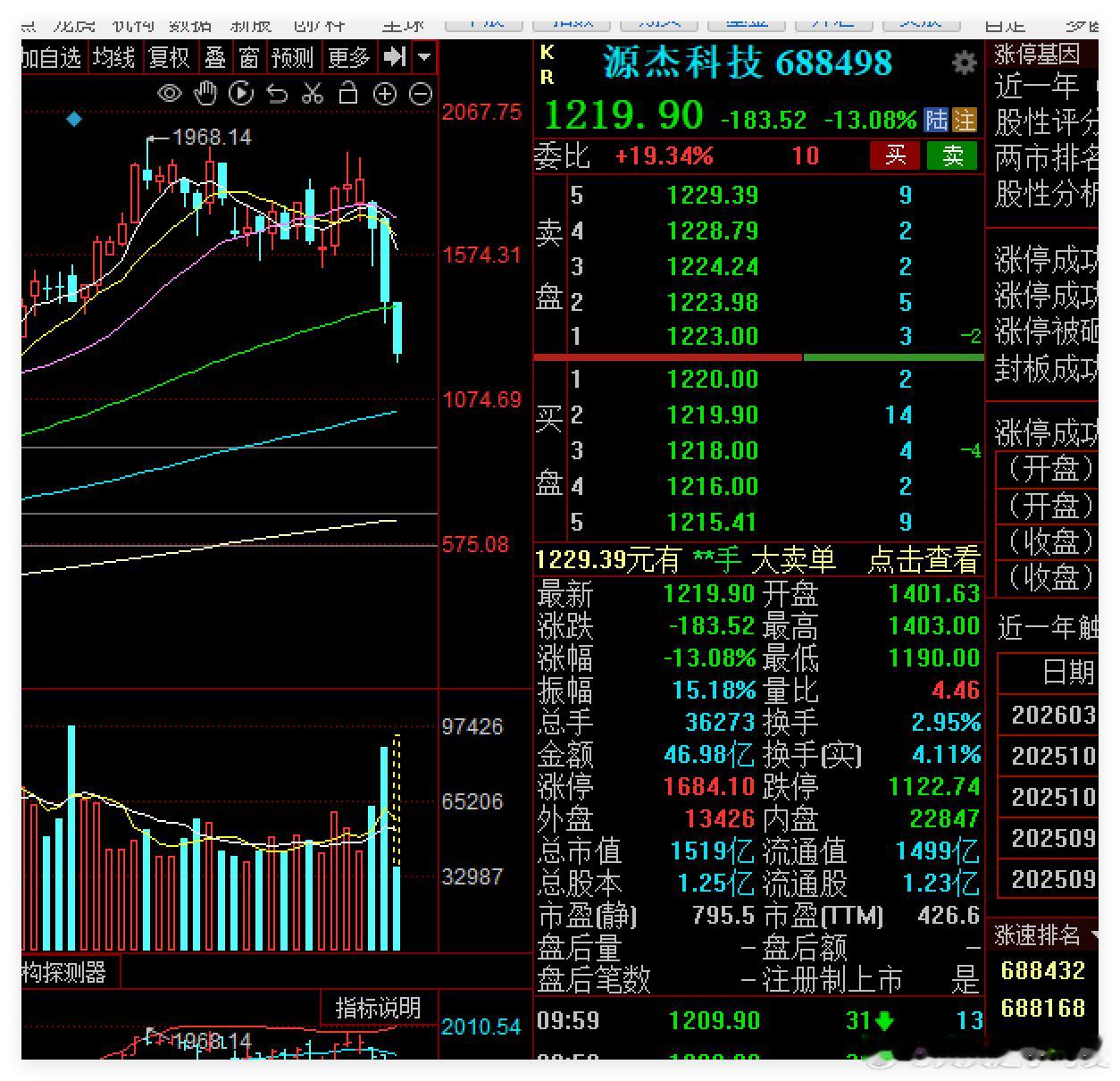Click the yellow K label
This screenshot has width=1120, height=1081.
coord(547,53)
